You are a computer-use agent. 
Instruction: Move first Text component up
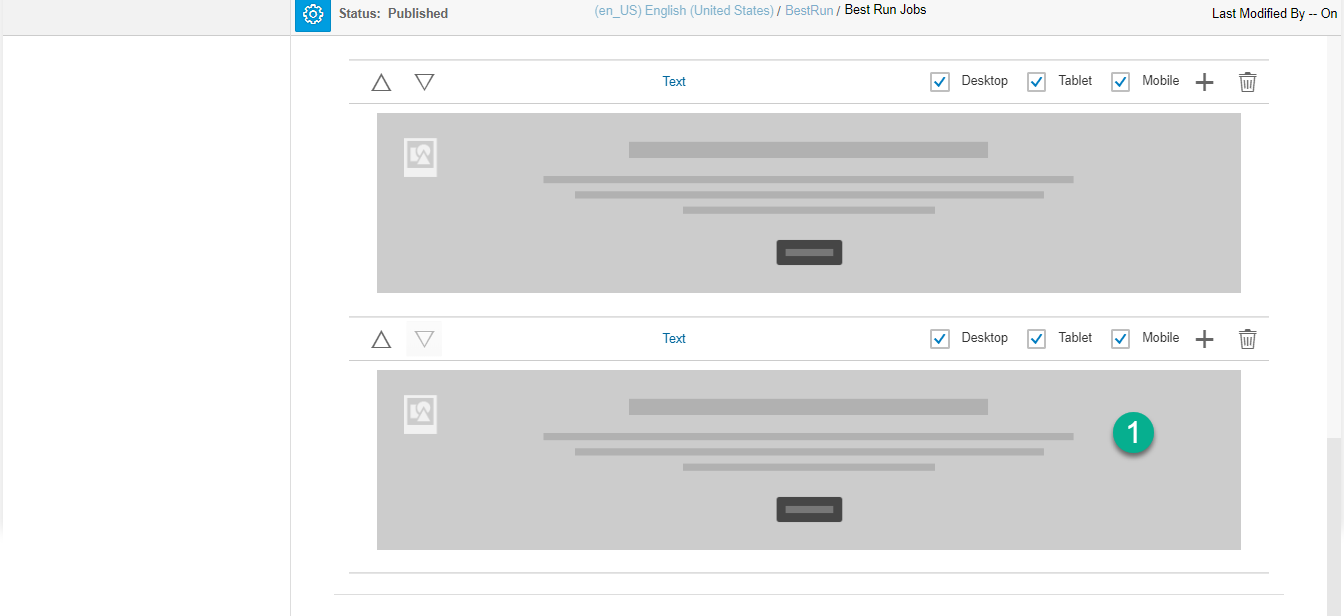[x=381, y=82]
